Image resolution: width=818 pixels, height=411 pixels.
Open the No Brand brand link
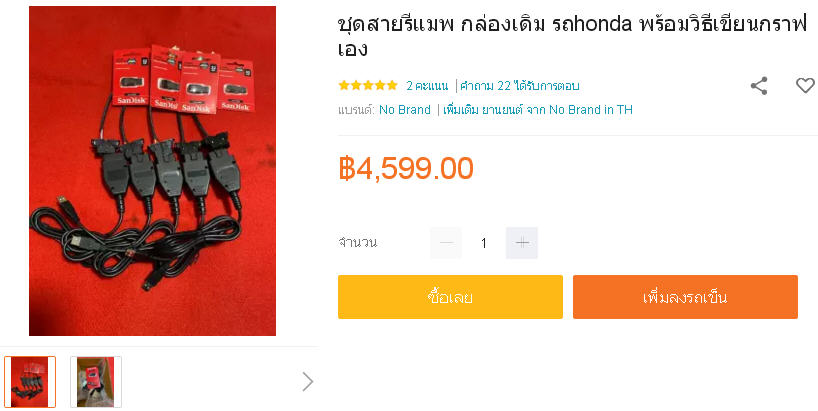coord(405,110)
